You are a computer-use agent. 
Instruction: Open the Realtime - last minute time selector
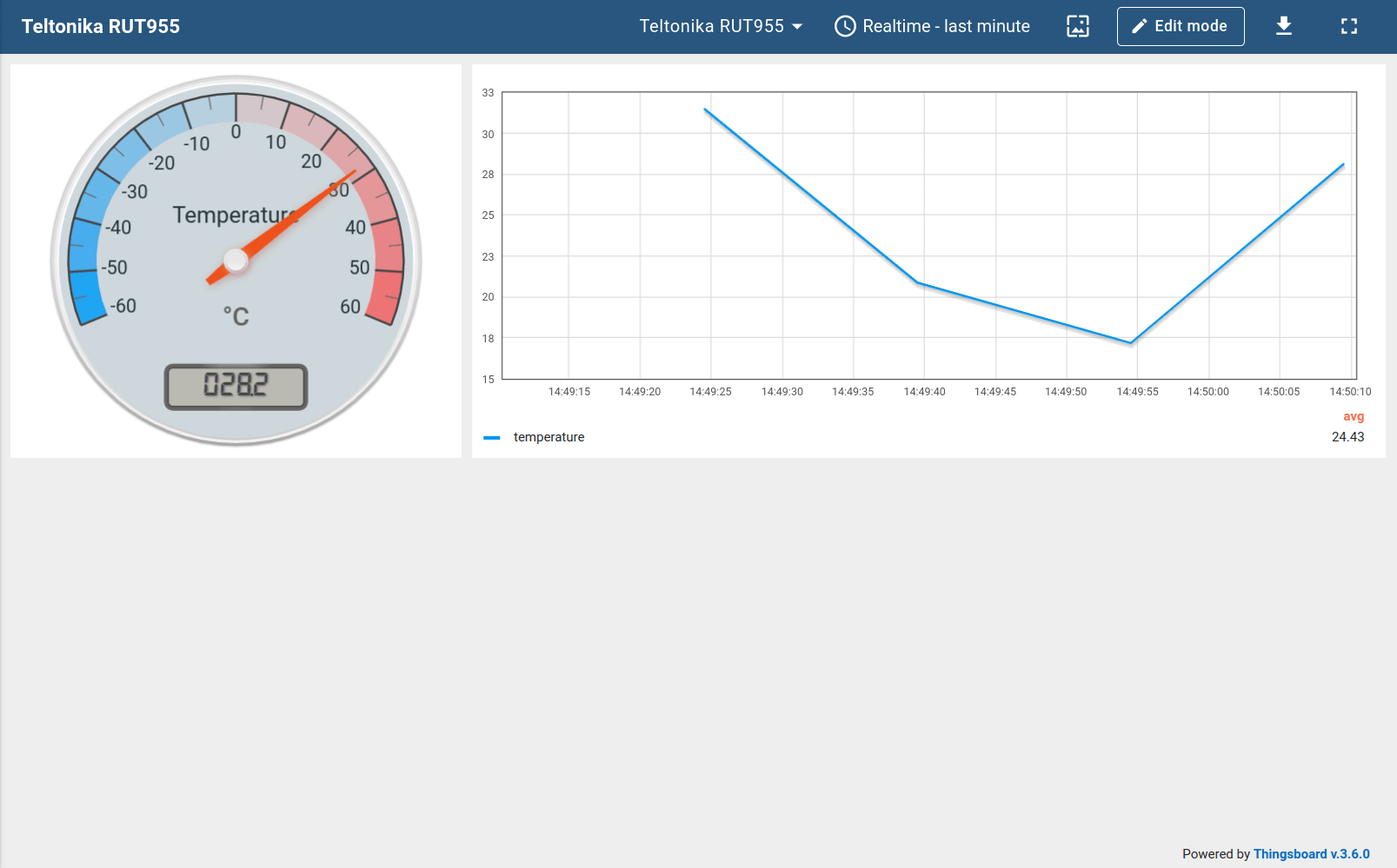coord(945,26)
